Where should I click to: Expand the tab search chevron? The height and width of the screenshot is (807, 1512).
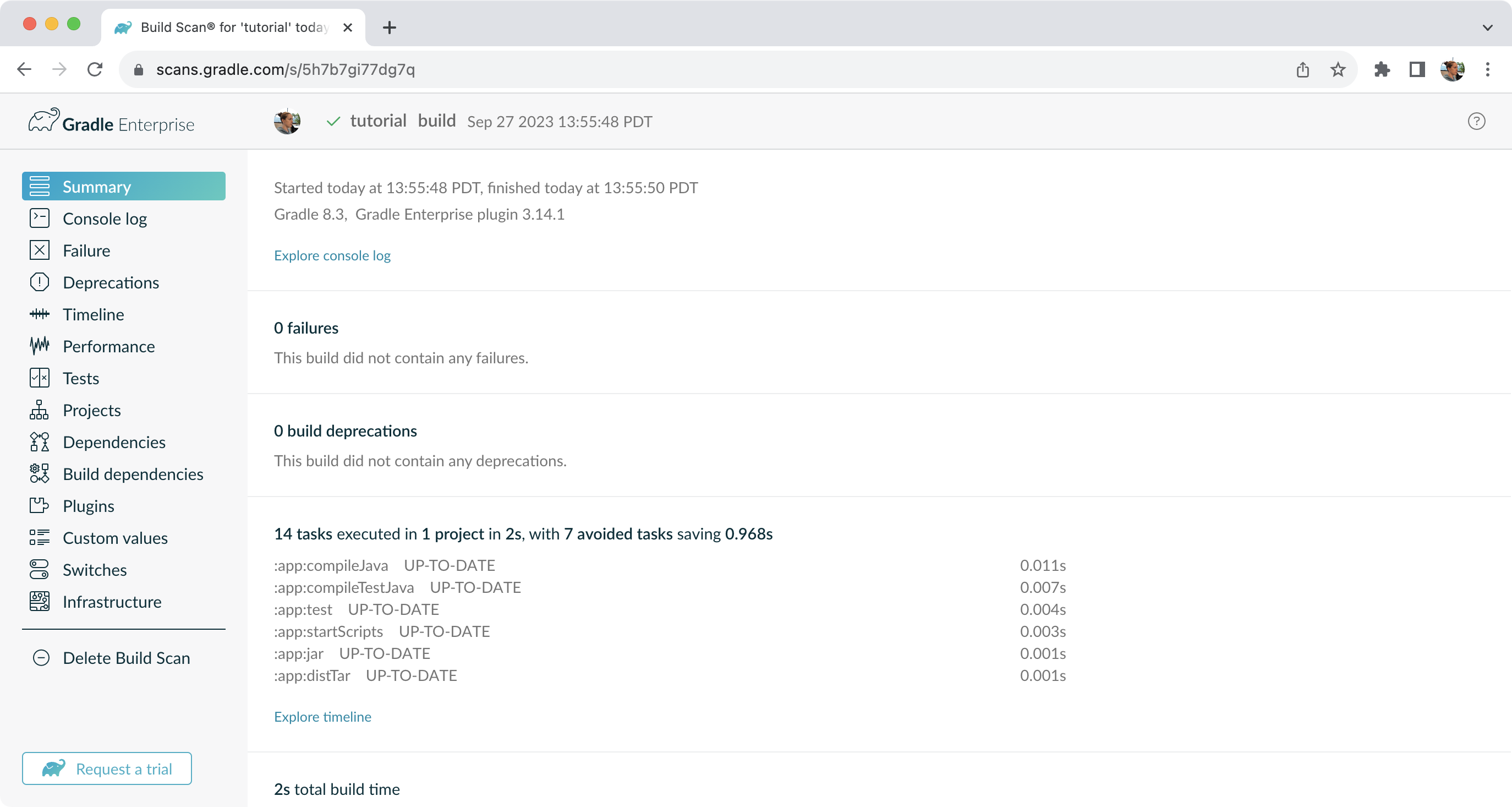pos(1487,27)
